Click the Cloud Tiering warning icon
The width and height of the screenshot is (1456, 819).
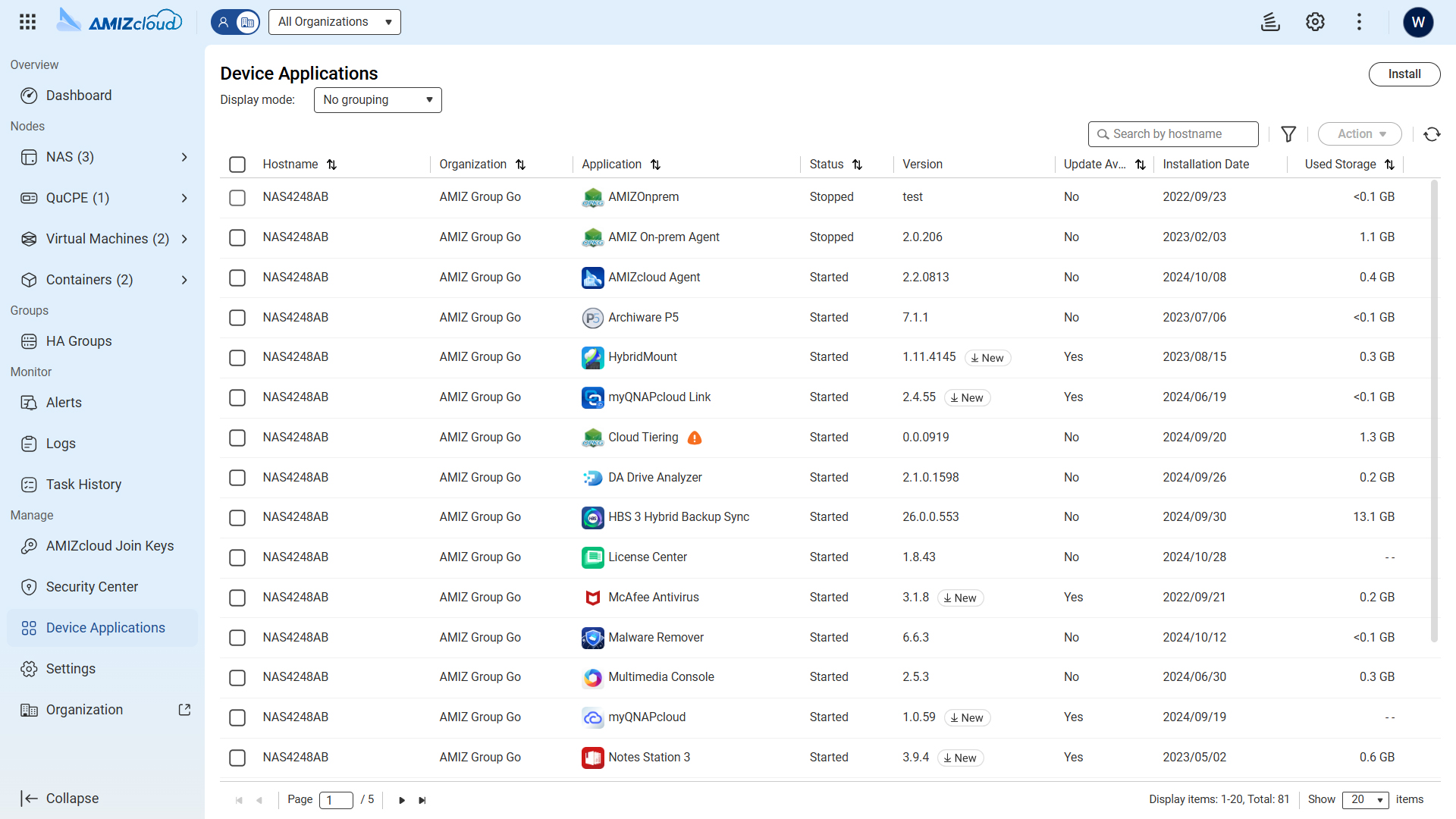coord(695,438)
